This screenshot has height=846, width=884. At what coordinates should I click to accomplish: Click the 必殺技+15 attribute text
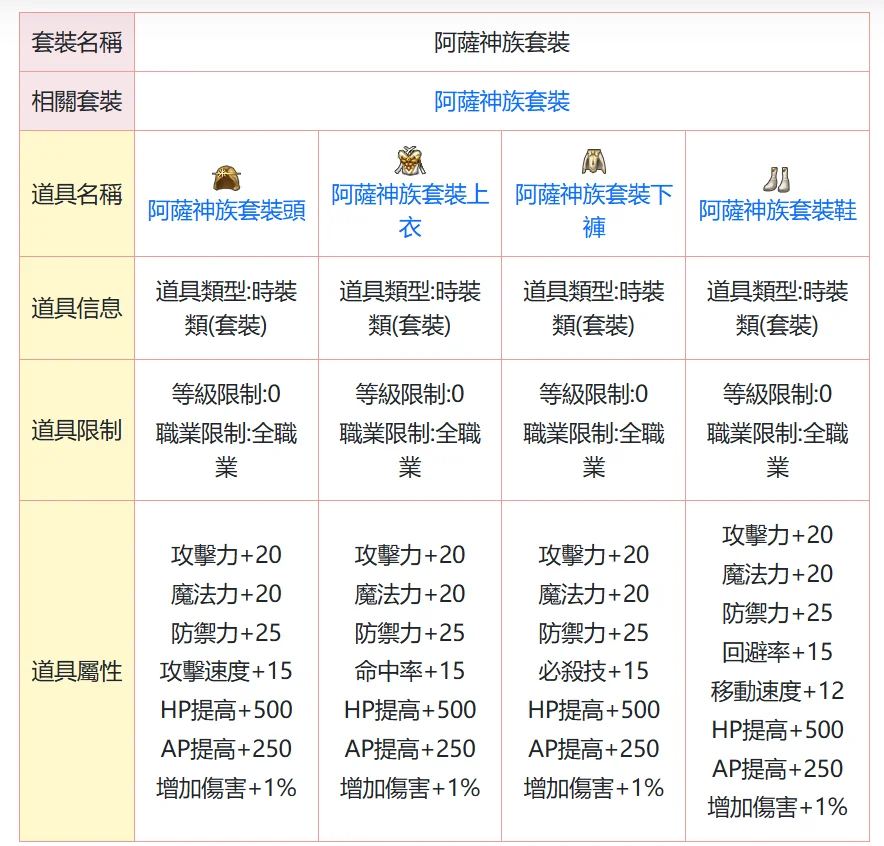point(594,671)
